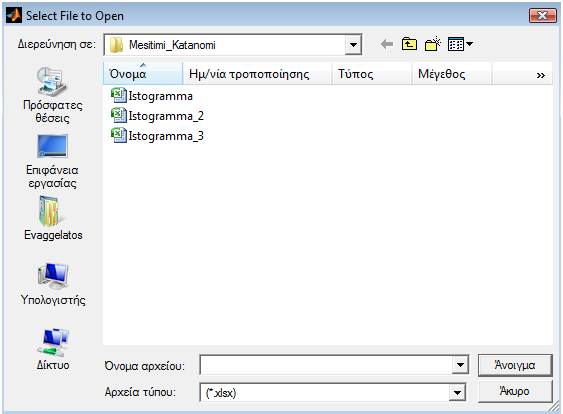The image size is (563, 414).
Task: Expand the Όνομα αρχείου dropdown arrow
Action: [x=460, y=366]
